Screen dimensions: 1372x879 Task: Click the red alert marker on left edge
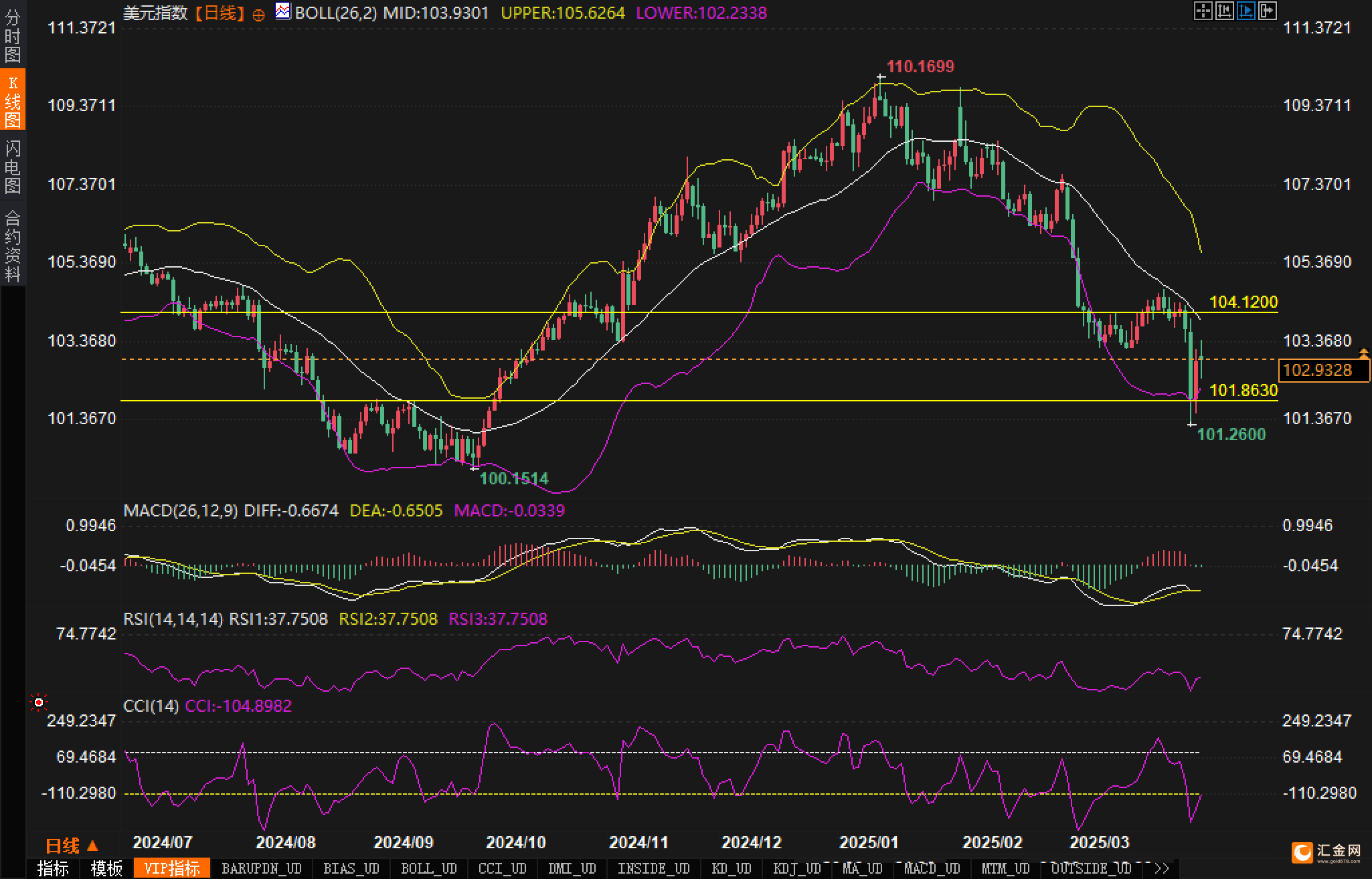click(39, 702)
